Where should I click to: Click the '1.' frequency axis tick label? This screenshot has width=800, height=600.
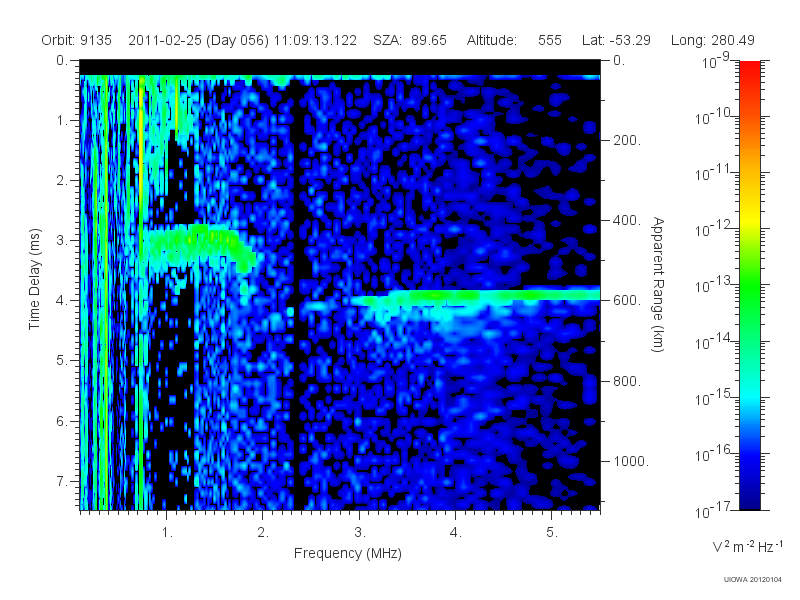click(167, 533)
